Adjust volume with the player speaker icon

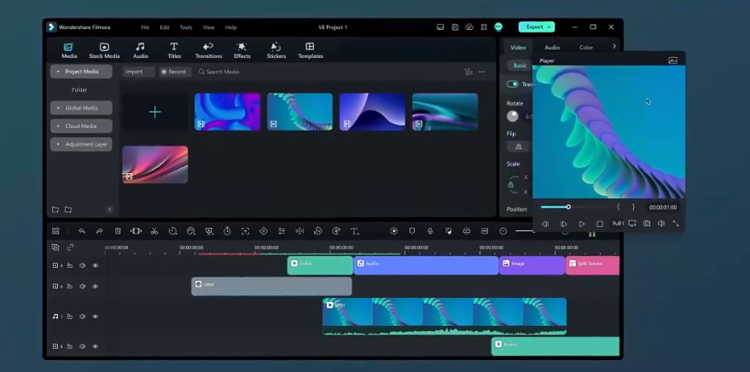[661, 223]
